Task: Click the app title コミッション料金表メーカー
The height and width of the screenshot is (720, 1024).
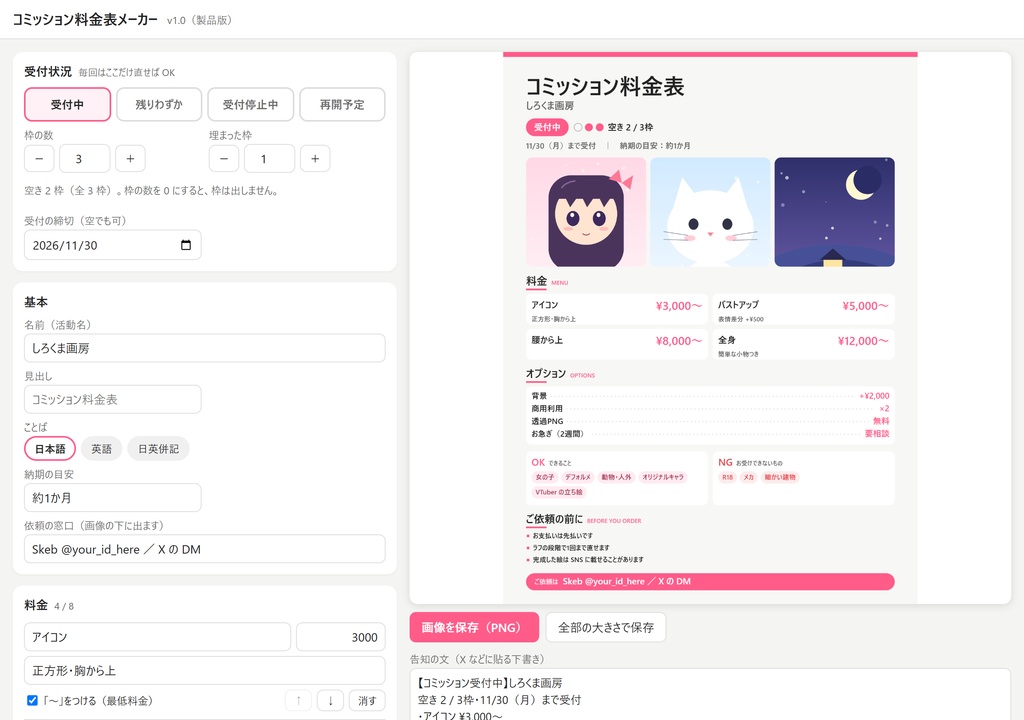Action: tap(85, 20)
